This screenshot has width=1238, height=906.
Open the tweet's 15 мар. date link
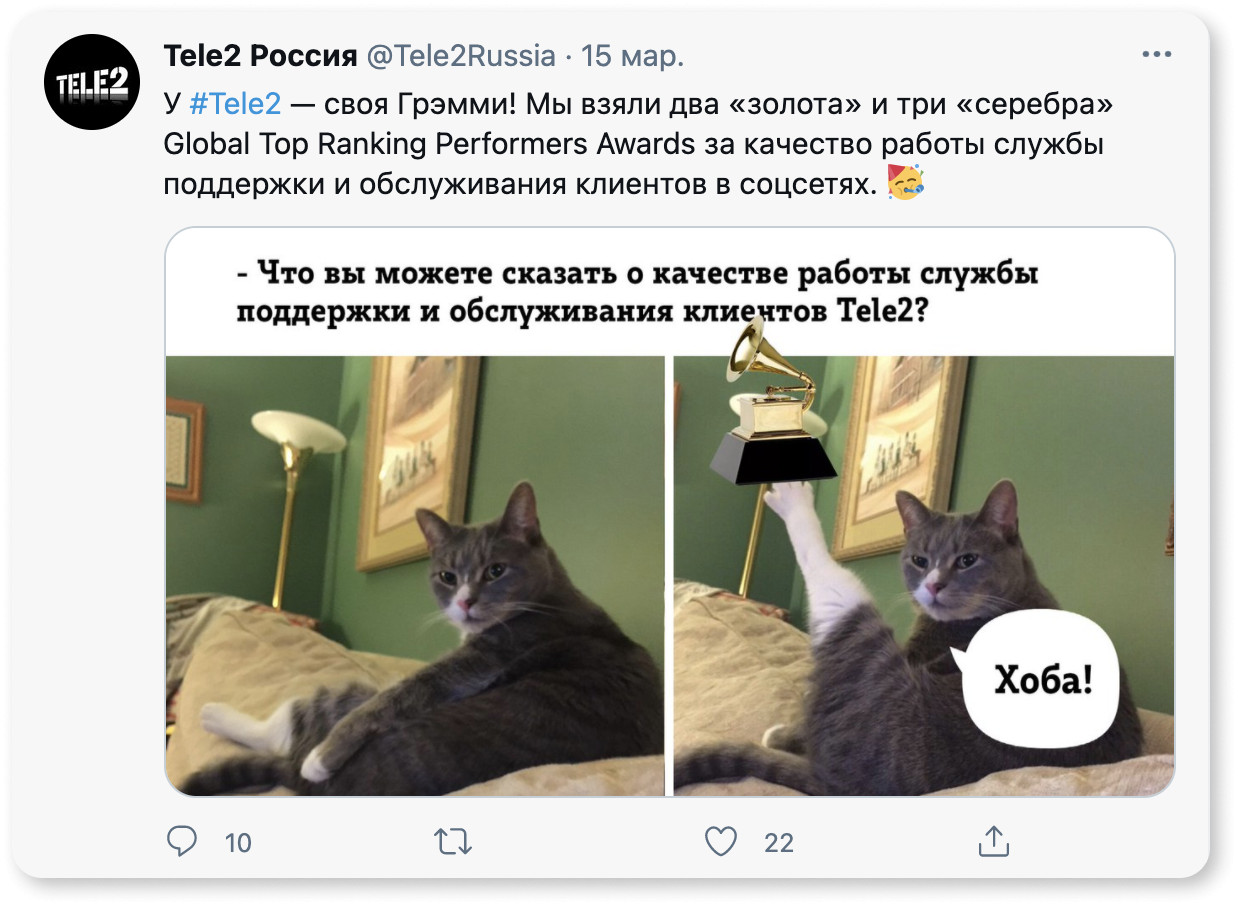[632, 56]
